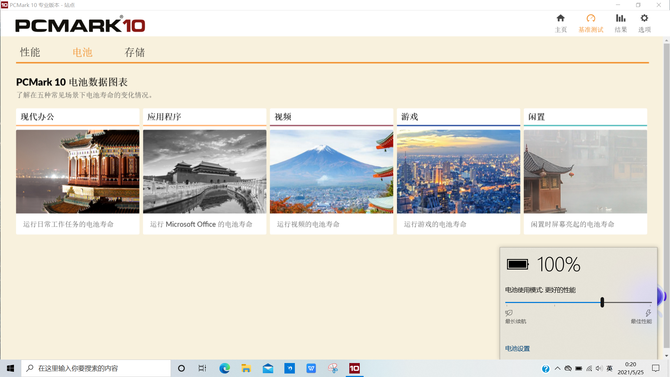This screenshot has height=377, width=670.
Task: Launch Microsoft Edge from the taskbar
Action: 224,368
